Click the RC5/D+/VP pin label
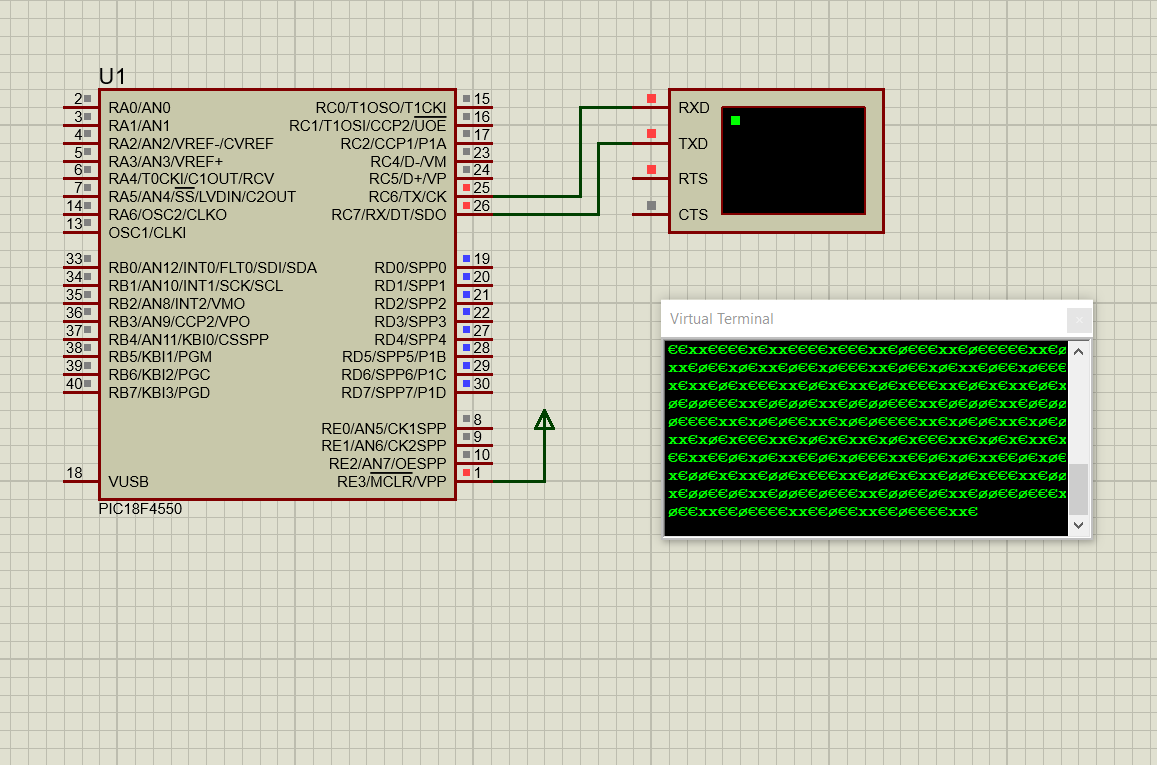This screenshot has height=765, width=1157. pyautogui.click(x=407, y=179)
